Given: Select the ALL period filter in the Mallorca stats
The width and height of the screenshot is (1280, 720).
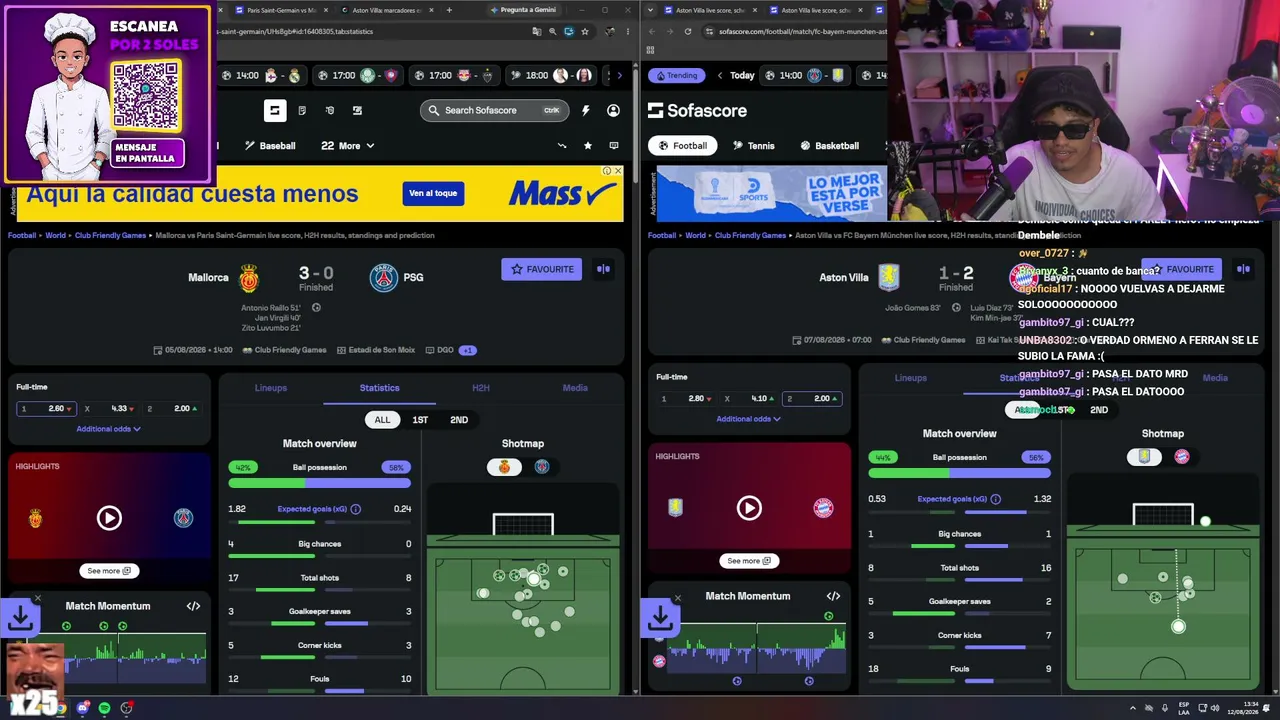Looking at the screenshot, I should tap(382, 420).
